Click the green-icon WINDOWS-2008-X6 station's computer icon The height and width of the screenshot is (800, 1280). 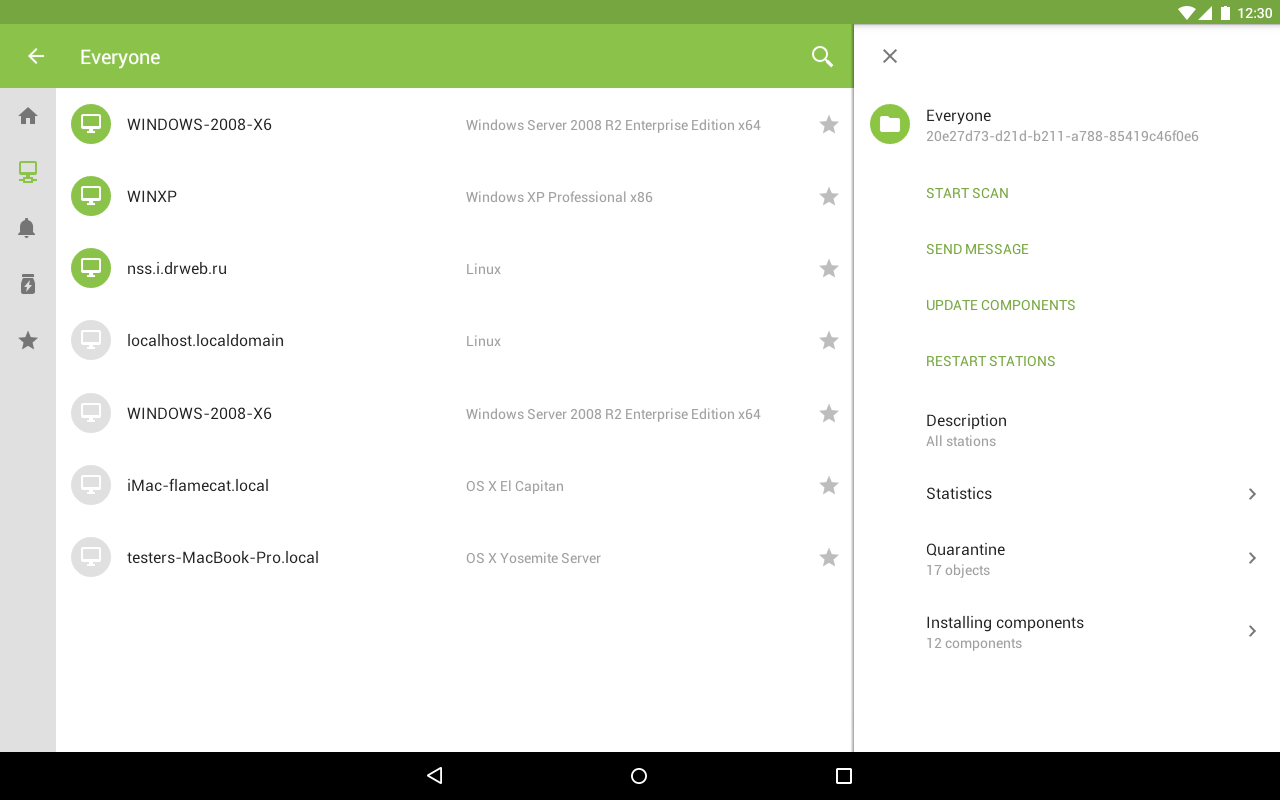pos(91,124)
